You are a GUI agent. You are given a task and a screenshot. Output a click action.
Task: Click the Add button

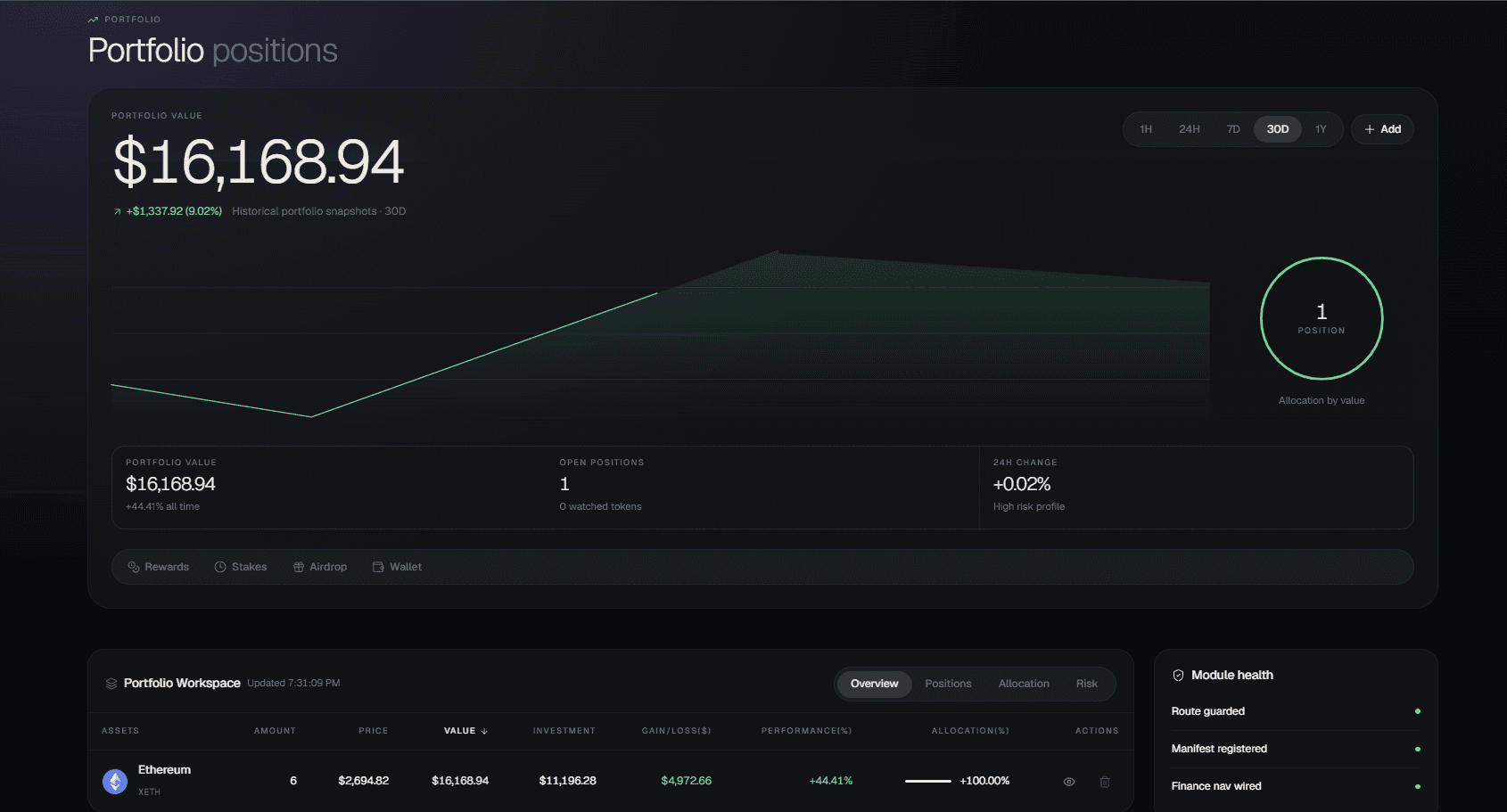point(1382,129)
